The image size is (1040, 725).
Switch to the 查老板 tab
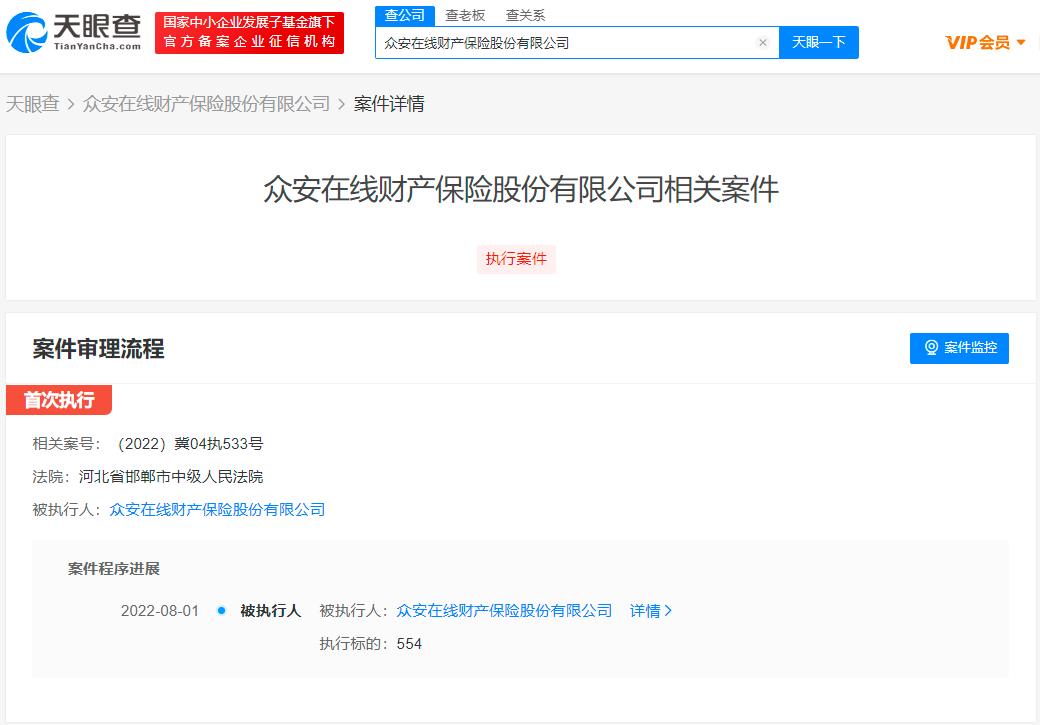pyautogui.click(x=465, y=15)
